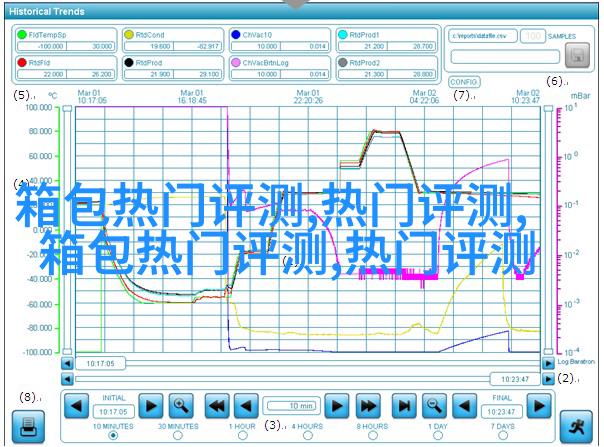The image size is (604, 447).
Task: Open the CONFIG button
Action: tap(465, 82)
